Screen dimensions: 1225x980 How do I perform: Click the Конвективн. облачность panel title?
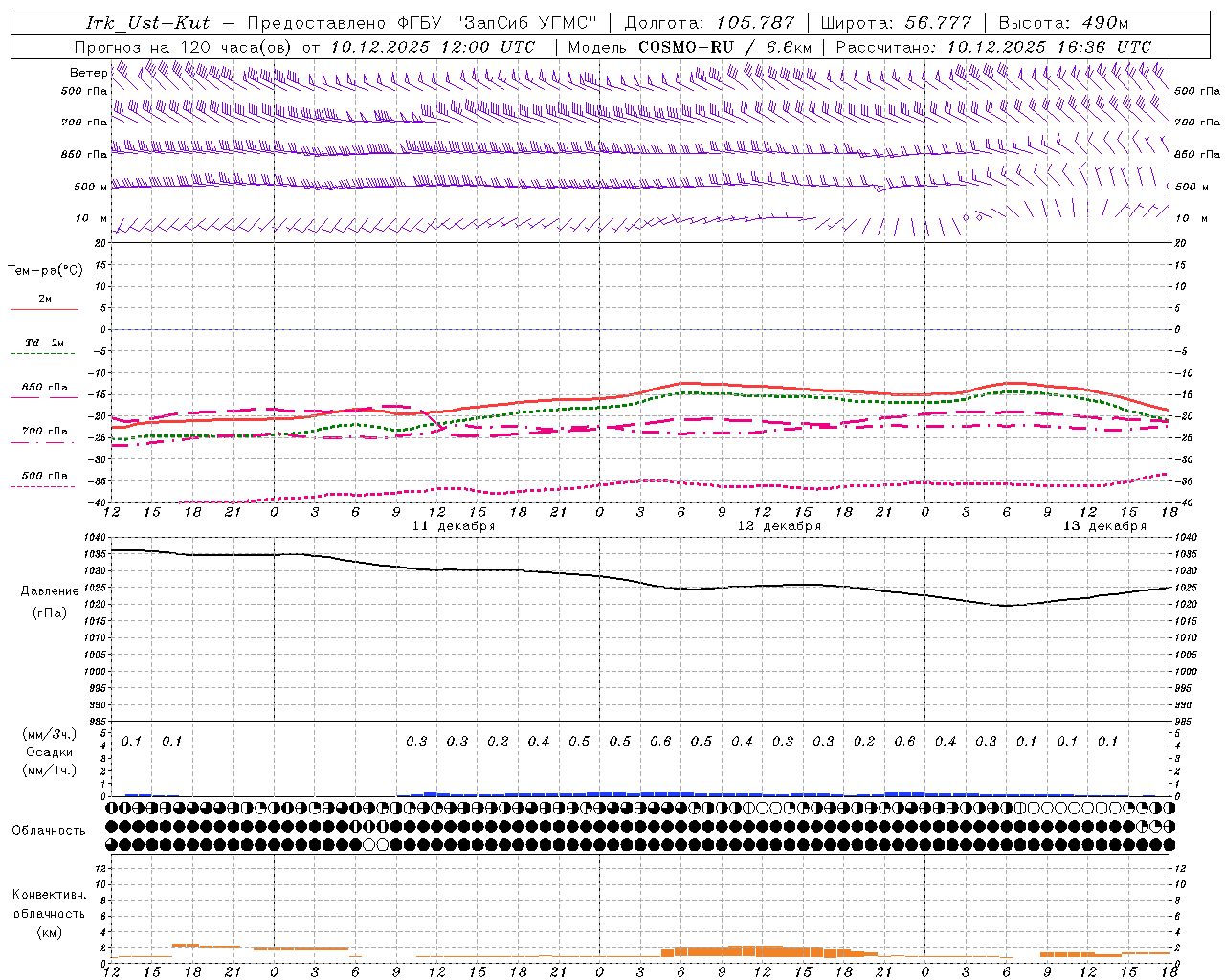[49, 904]
